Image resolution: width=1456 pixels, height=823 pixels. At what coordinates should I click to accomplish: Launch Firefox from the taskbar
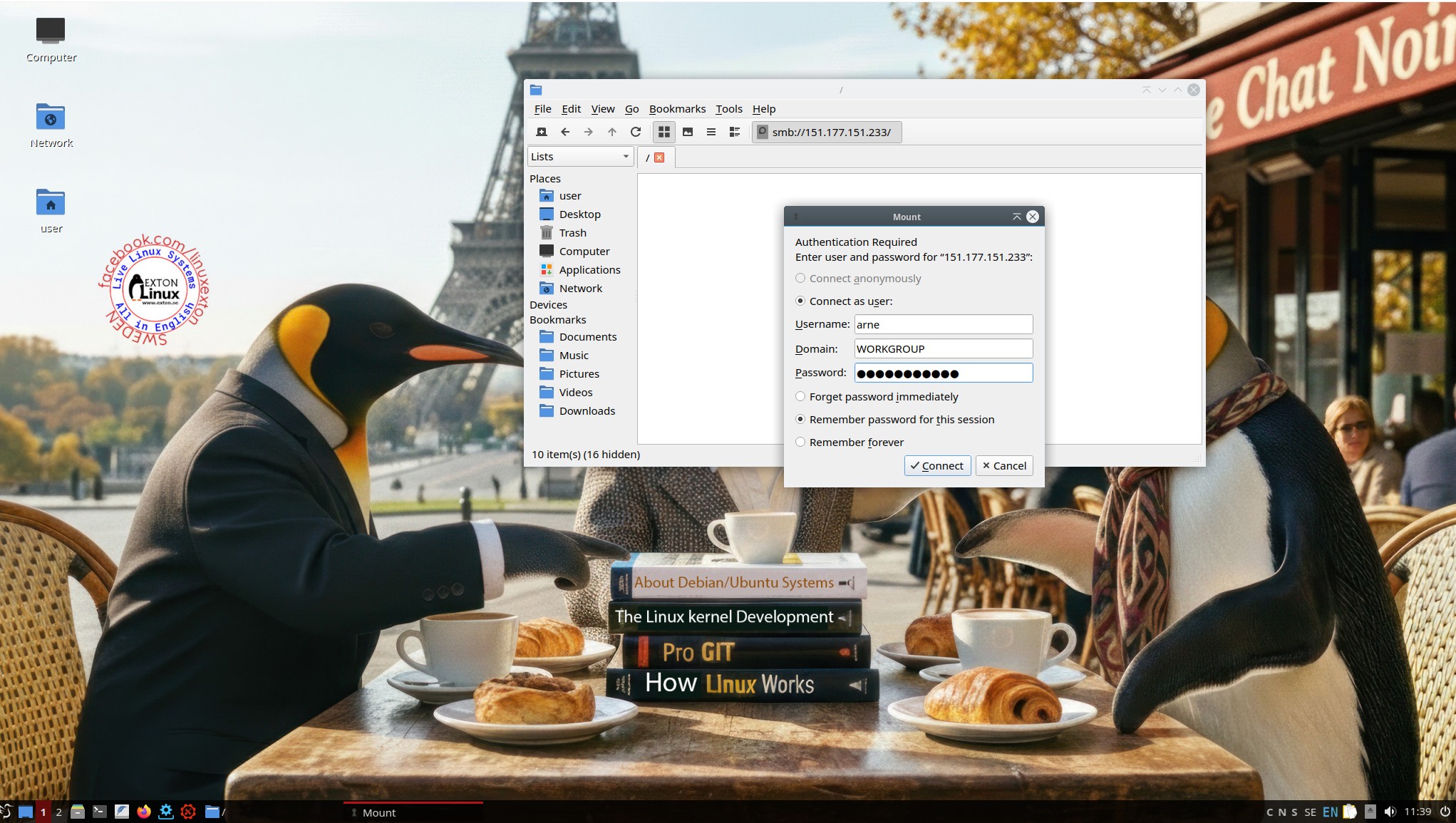pyautogui.click(x=144, y=812)
